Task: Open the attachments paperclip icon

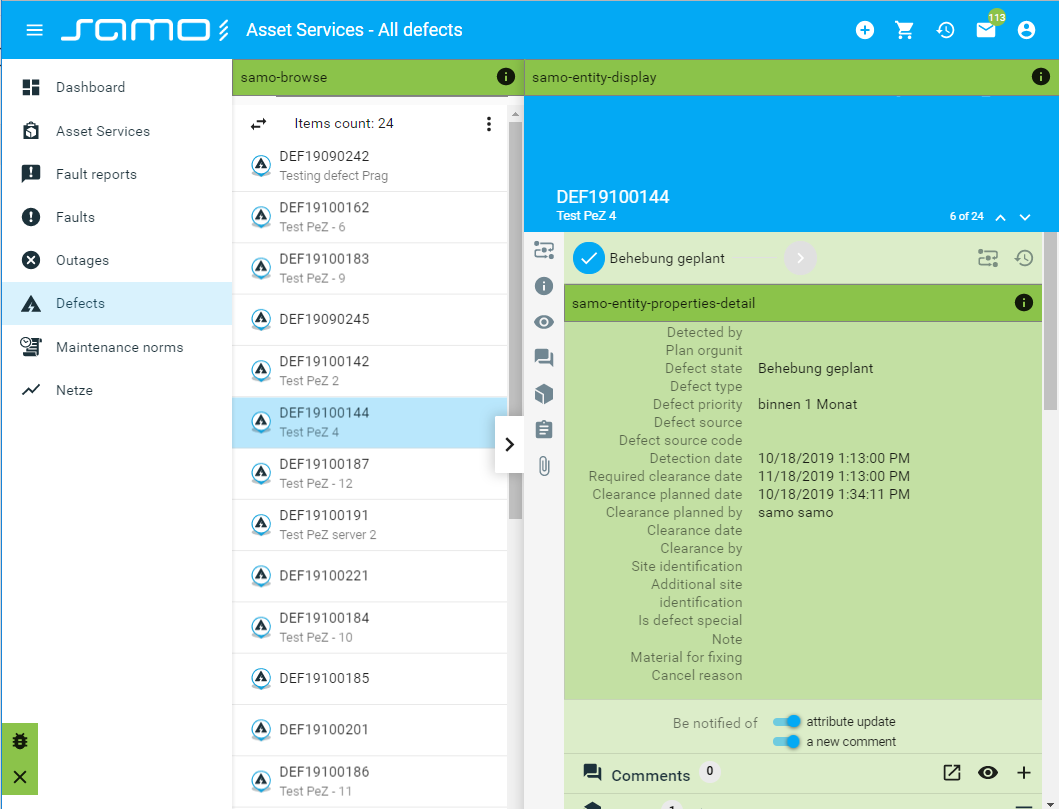Action: [x=544, y=466]
